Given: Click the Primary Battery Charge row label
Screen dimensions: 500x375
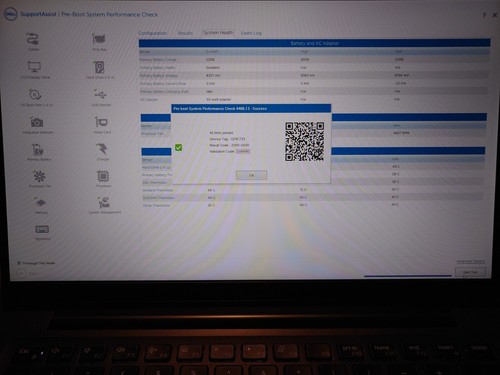Looking at the screenshot, I should coord(158,60).
